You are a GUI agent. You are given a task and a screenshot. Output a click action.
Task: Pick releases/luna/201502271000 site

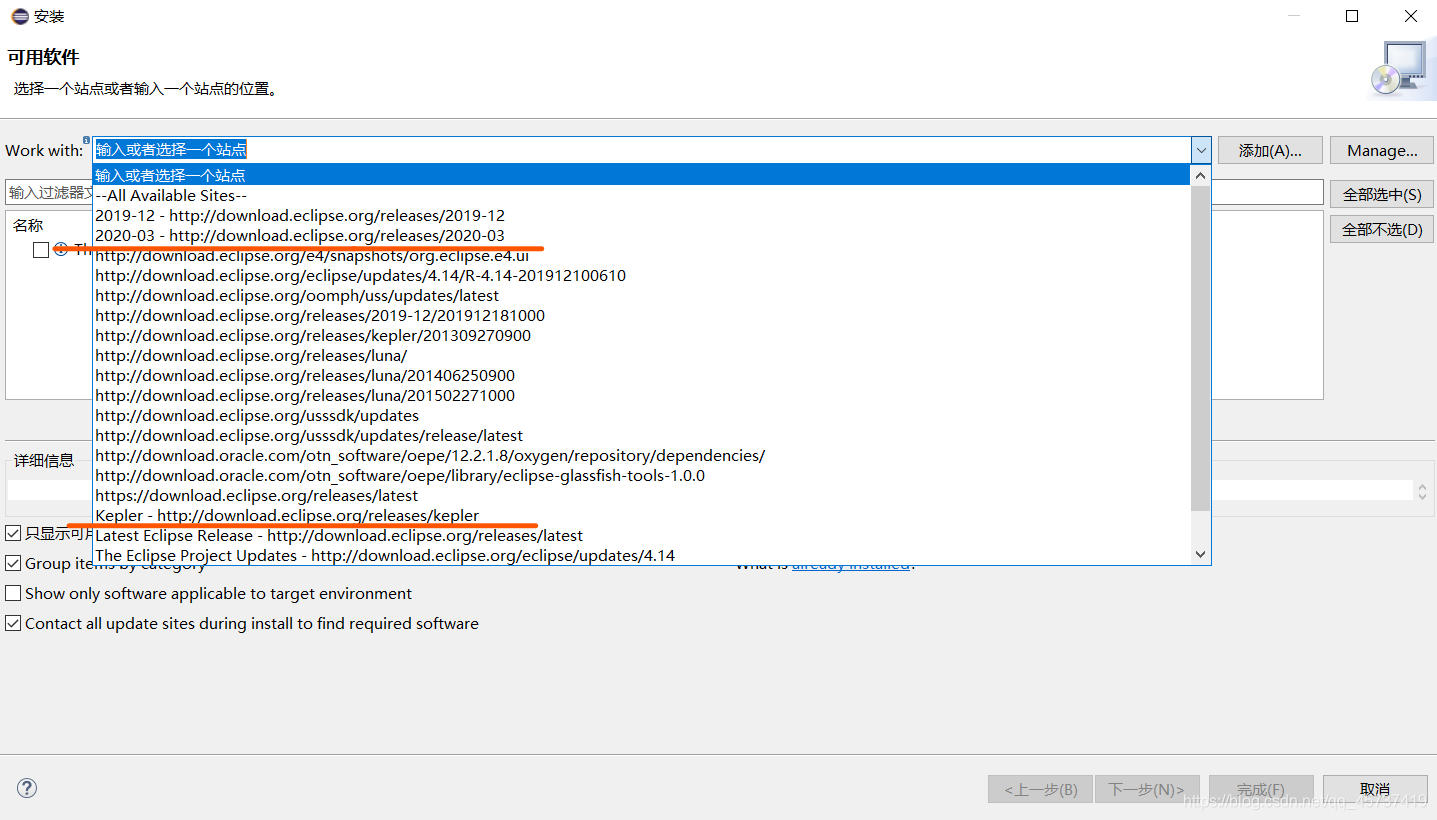click(642, 395)
